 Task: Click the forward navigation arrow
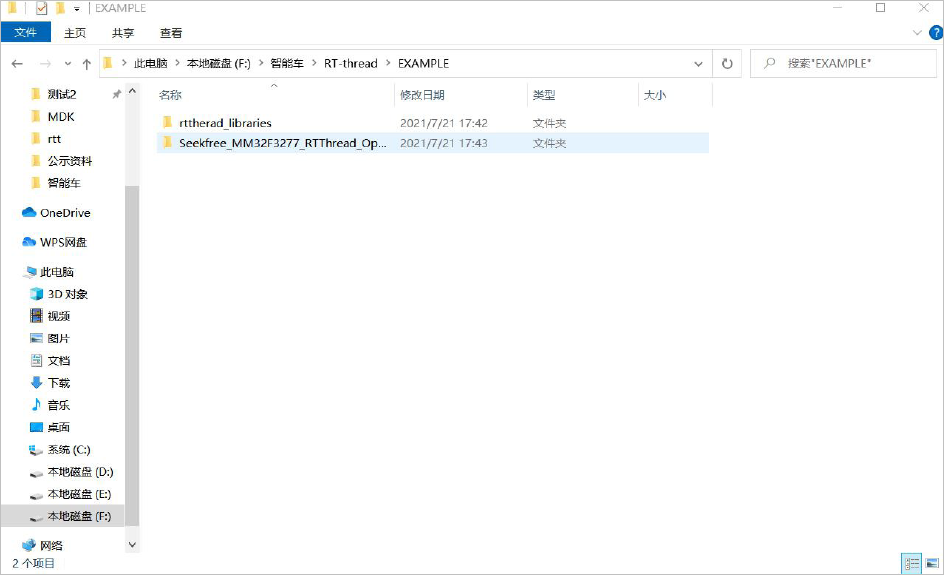tap(45, 64)
